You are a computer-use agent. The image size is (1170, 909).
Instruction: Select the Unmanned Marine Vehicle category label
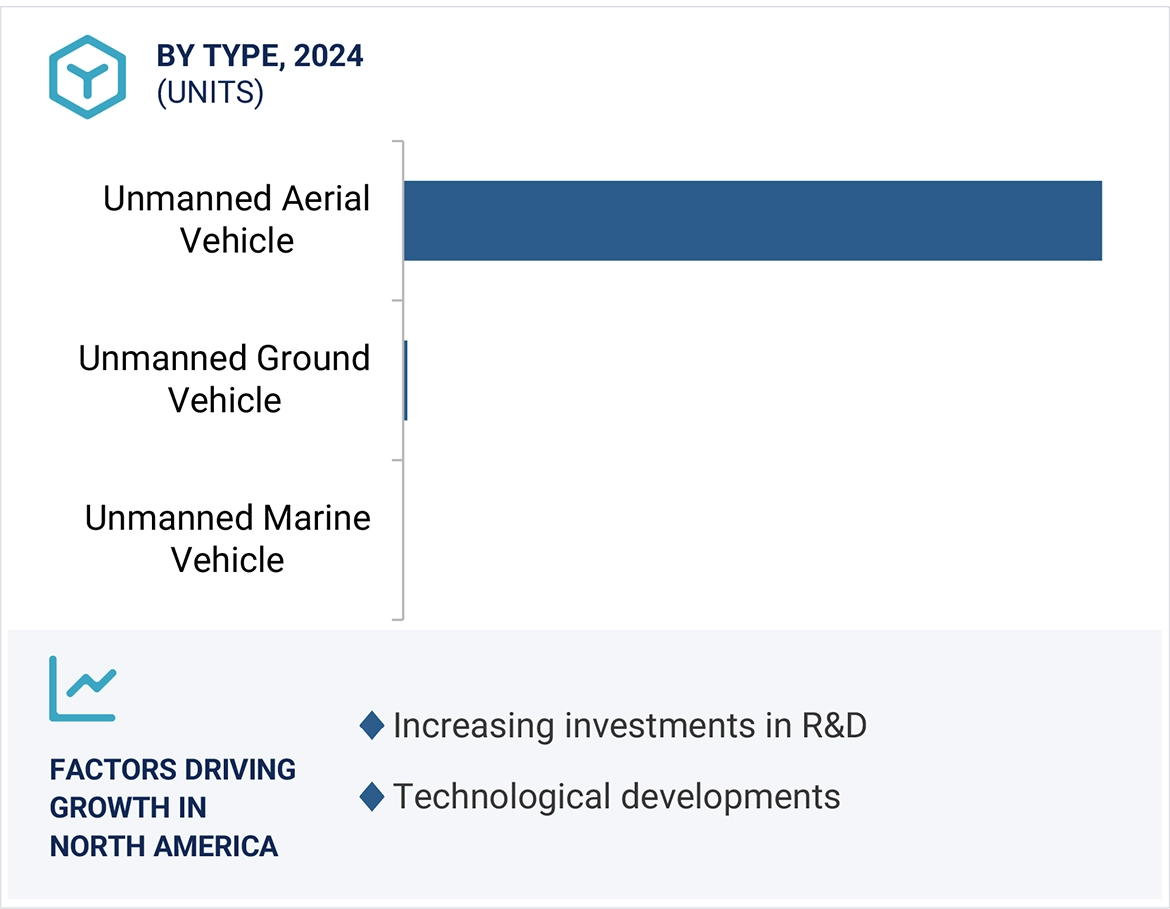click(x=228, y=539)
